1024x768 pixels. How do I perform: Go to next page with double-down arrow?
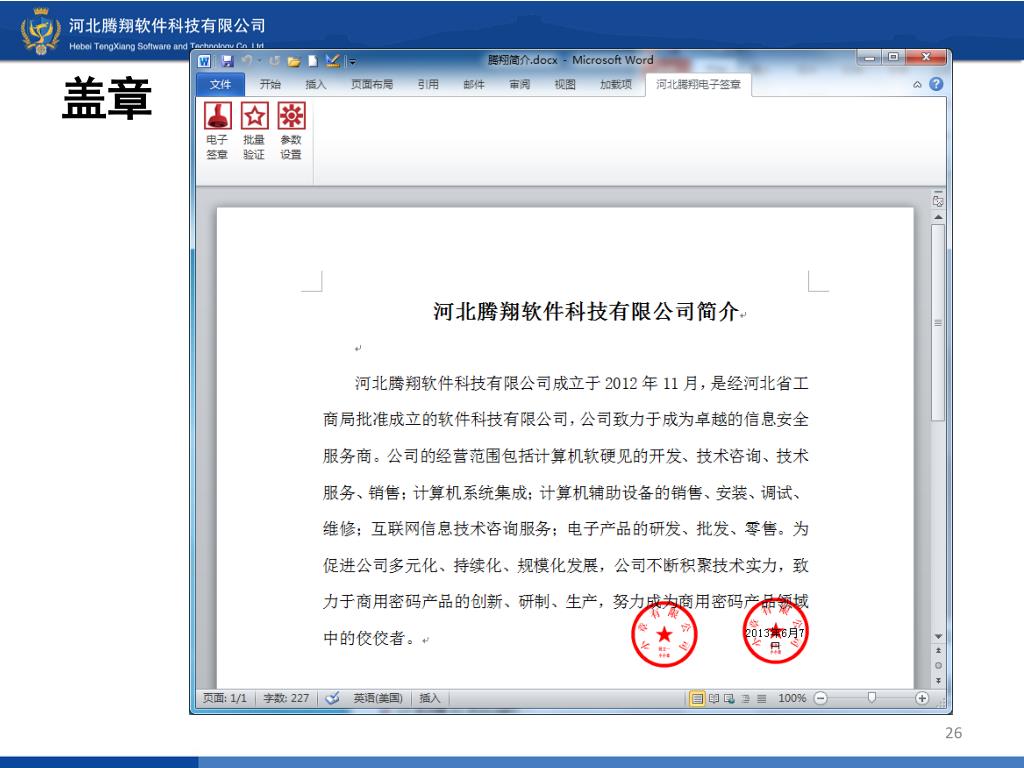pyautogui.click(x=938, y=680)
